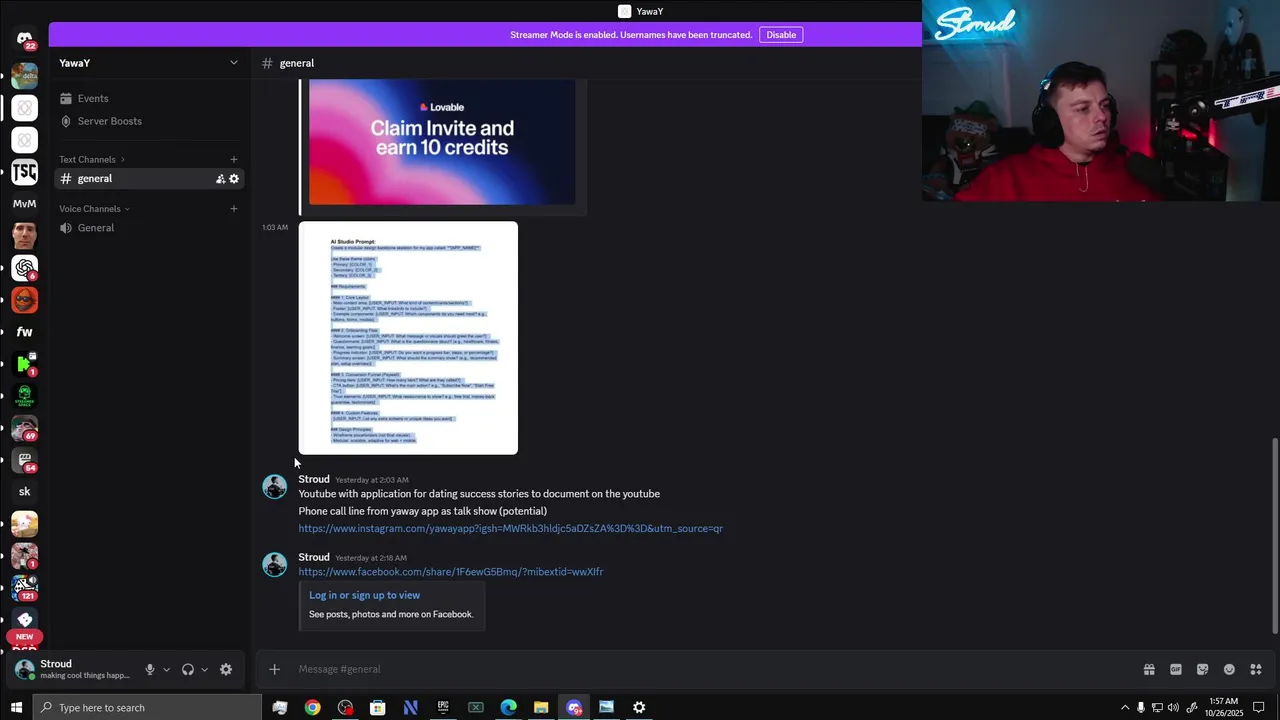Open the AI Studio Prompt image attachment
Image resolution: width=1280 pixels, height=720 pixels.
(408, 338)
